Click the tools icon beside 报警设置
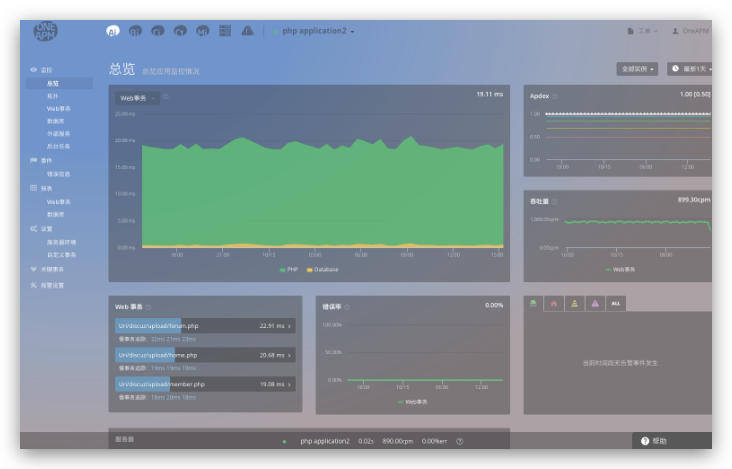The width and height of the screenshot is (732, 469). pyautogui.click(x=34, y=285)
